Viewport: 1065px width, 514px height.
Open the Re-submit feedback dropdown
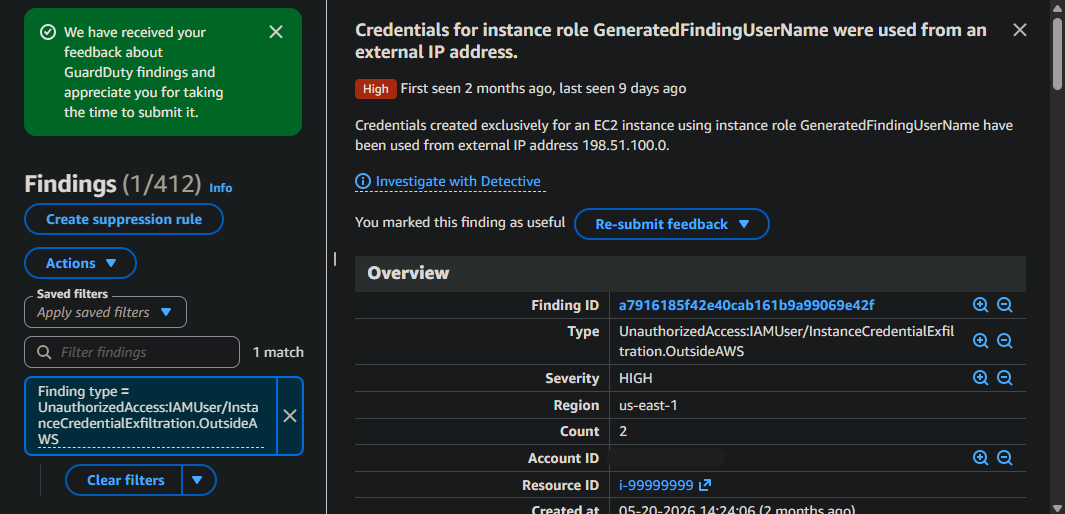[672, 224]
